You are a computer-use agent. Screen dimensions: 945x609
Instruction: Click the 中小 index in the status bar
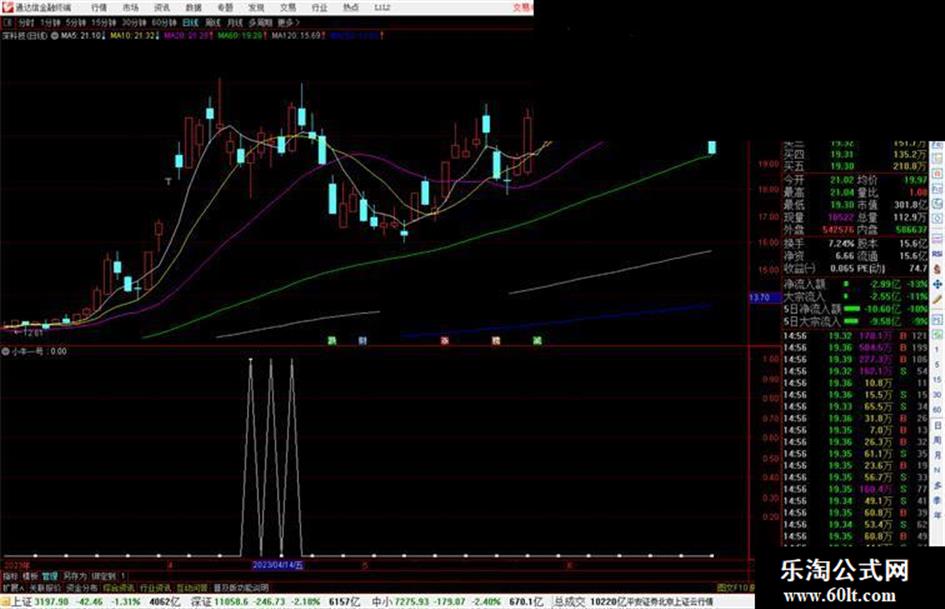(381, 602)
